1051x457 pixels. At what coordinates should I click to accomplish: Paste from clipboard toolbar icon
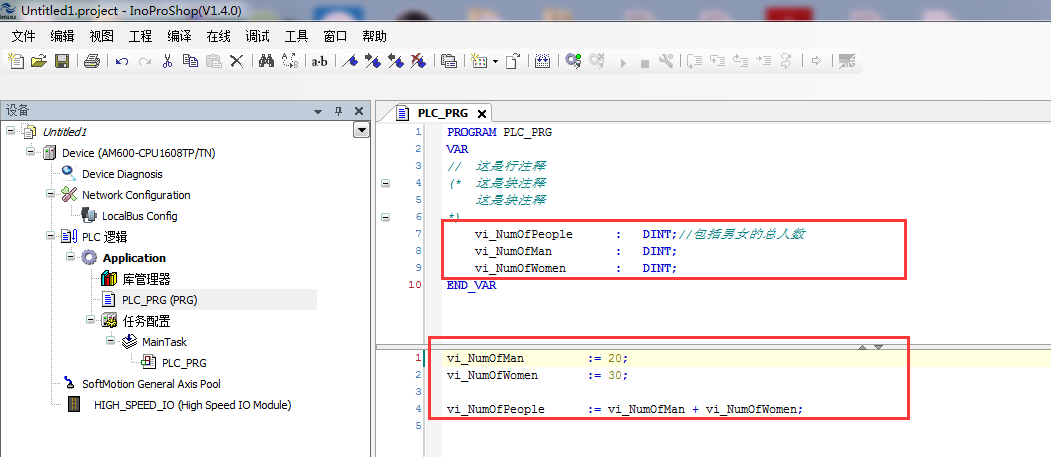(214, 61)
